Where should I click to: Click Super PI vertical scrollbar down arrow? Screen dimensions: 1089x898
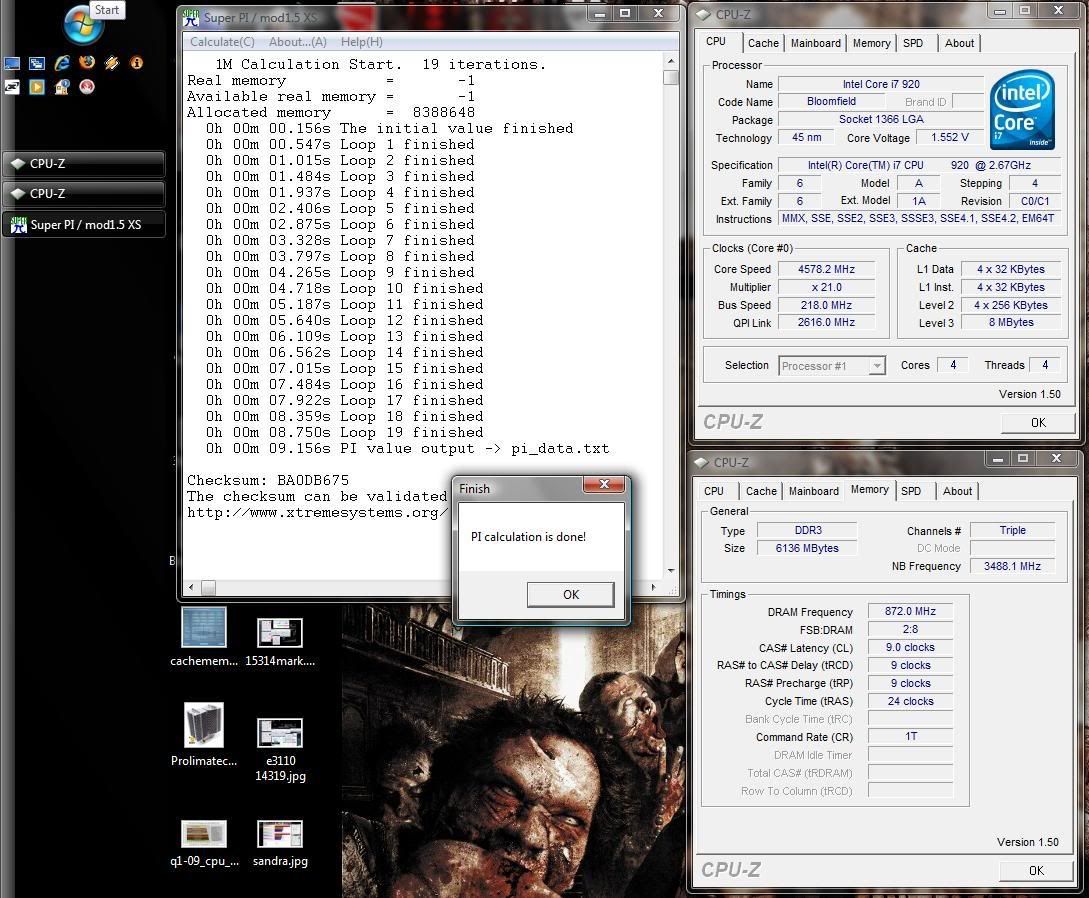point(671,570)
